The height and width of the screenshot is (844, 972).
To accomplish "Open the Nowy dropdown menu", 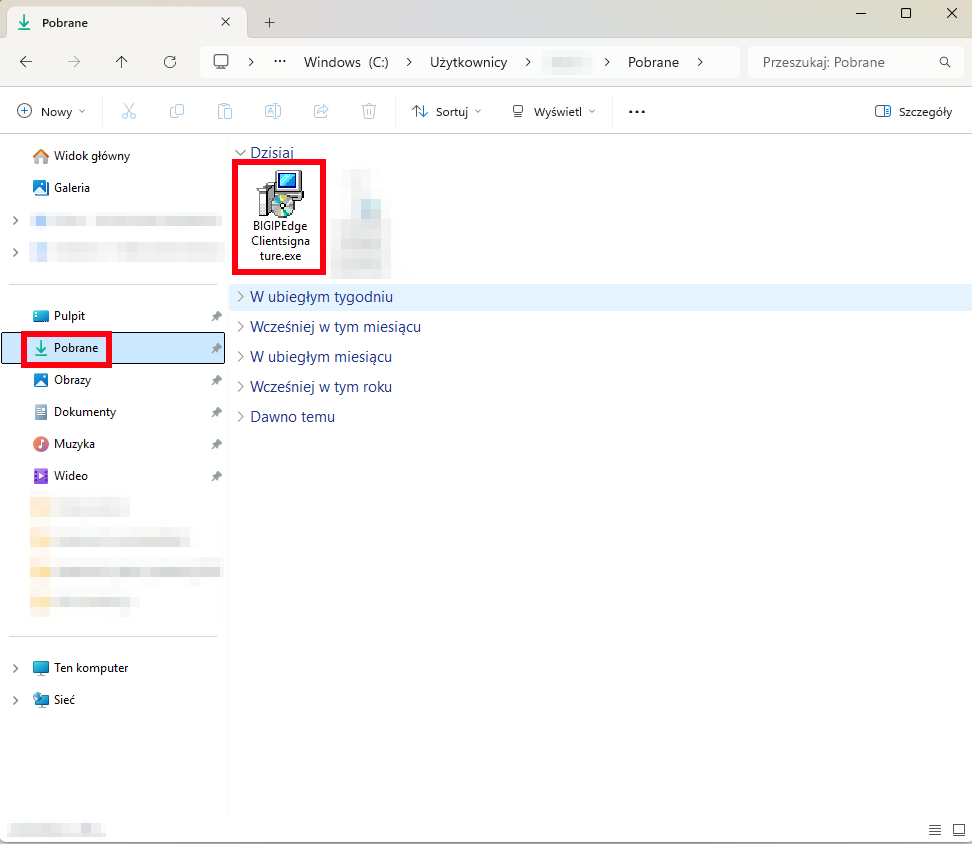I will (x=51, y=112).
